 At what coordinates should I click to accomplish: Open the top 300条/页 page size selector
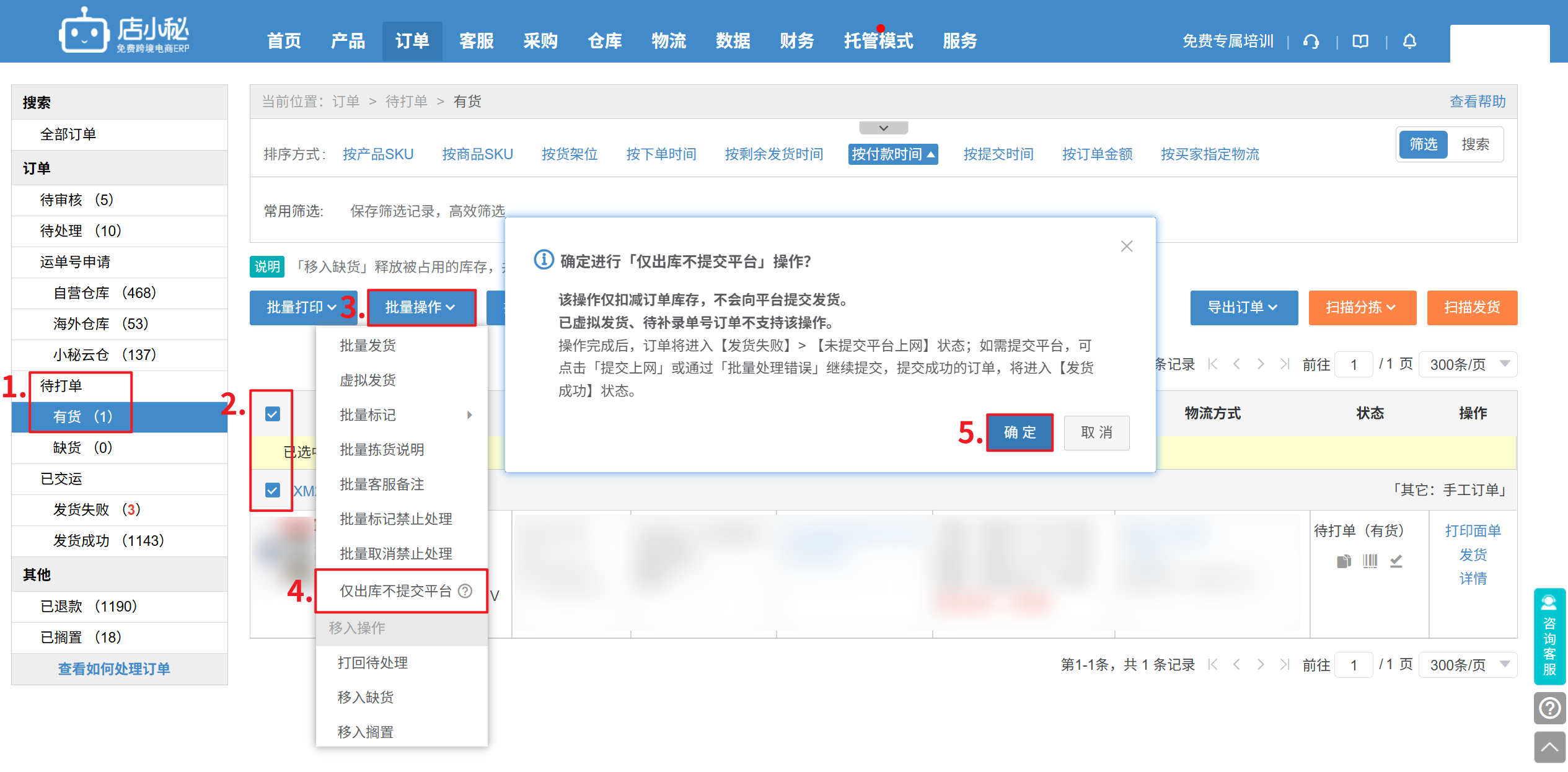[1467, 364]
